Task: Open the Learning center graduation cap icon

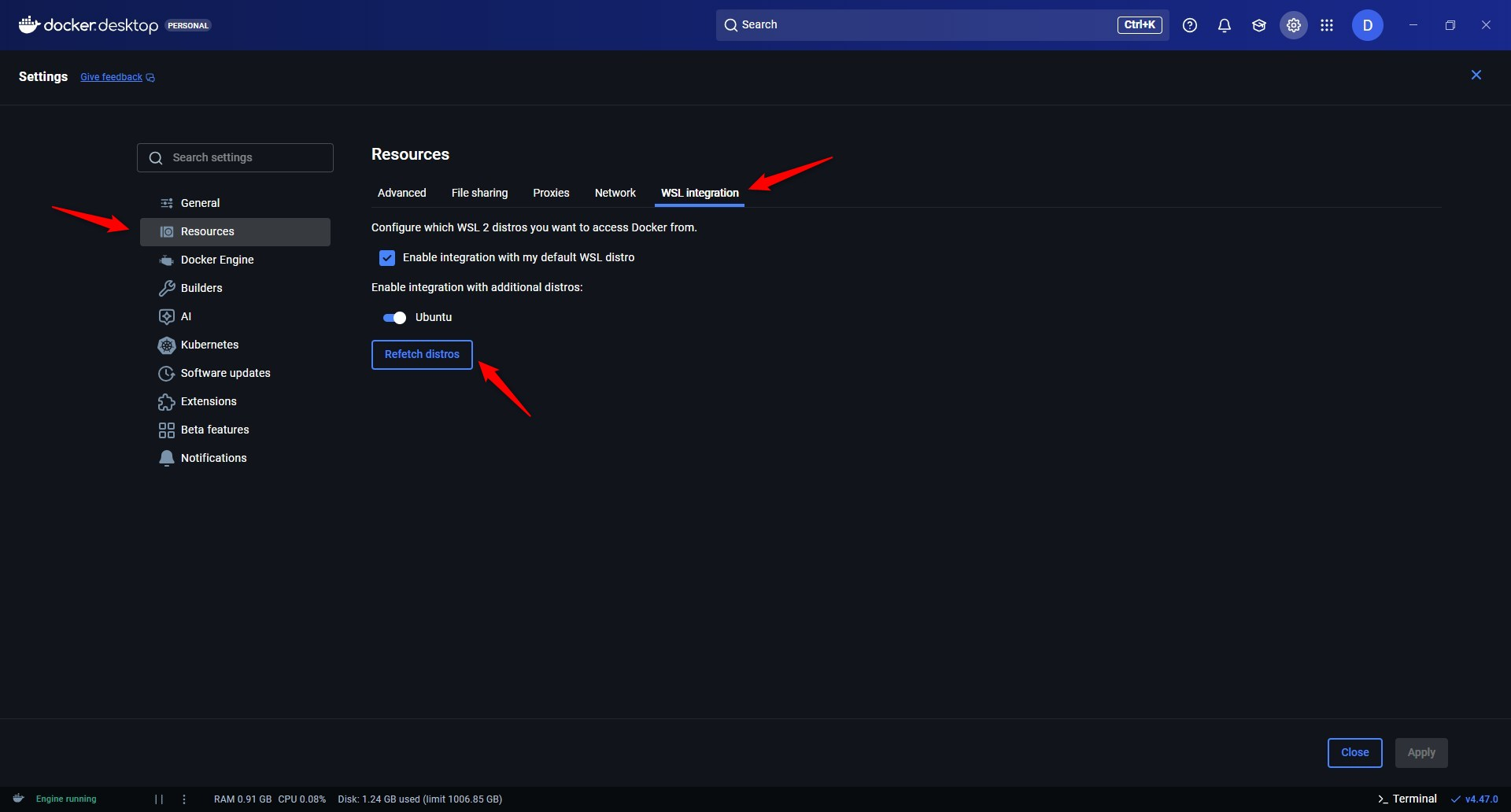Action: [x=1259, y=25]
